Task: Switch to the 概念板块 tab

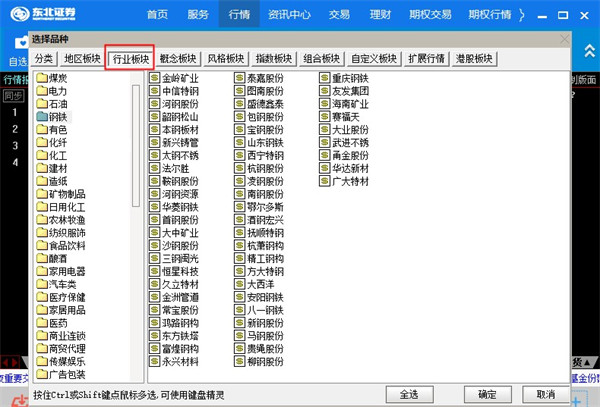Action: [180, 59]
